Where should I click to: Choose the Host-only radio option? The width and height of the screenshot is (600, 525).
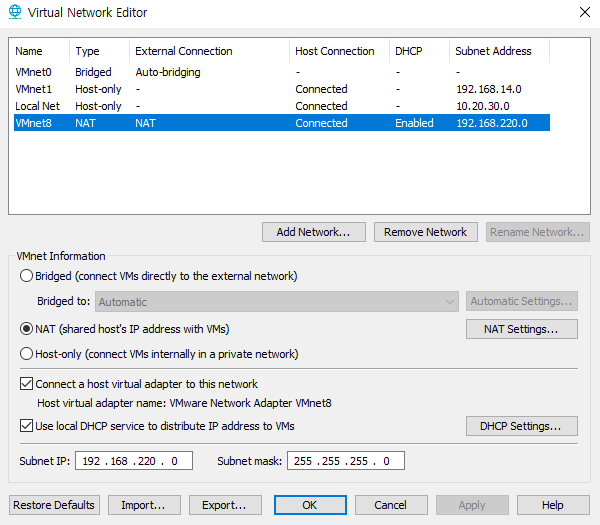[26, 354]
